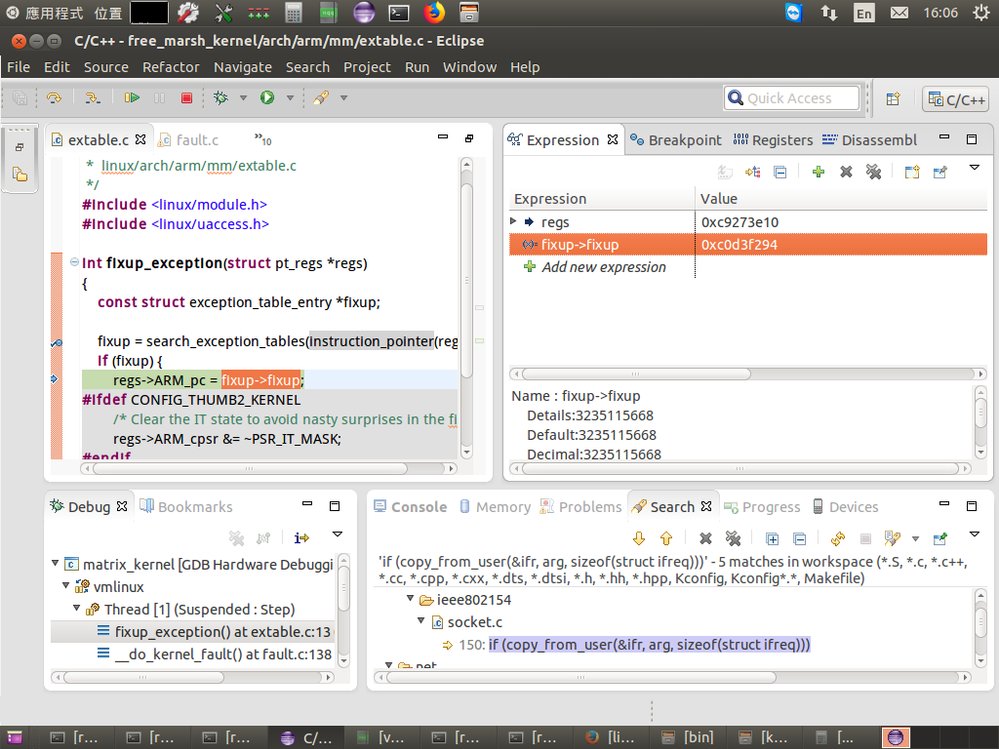The width and height of the screenshot is (999, 749).
Task: Open the Firefox launcher in top panel
Action: coord(434,13)
